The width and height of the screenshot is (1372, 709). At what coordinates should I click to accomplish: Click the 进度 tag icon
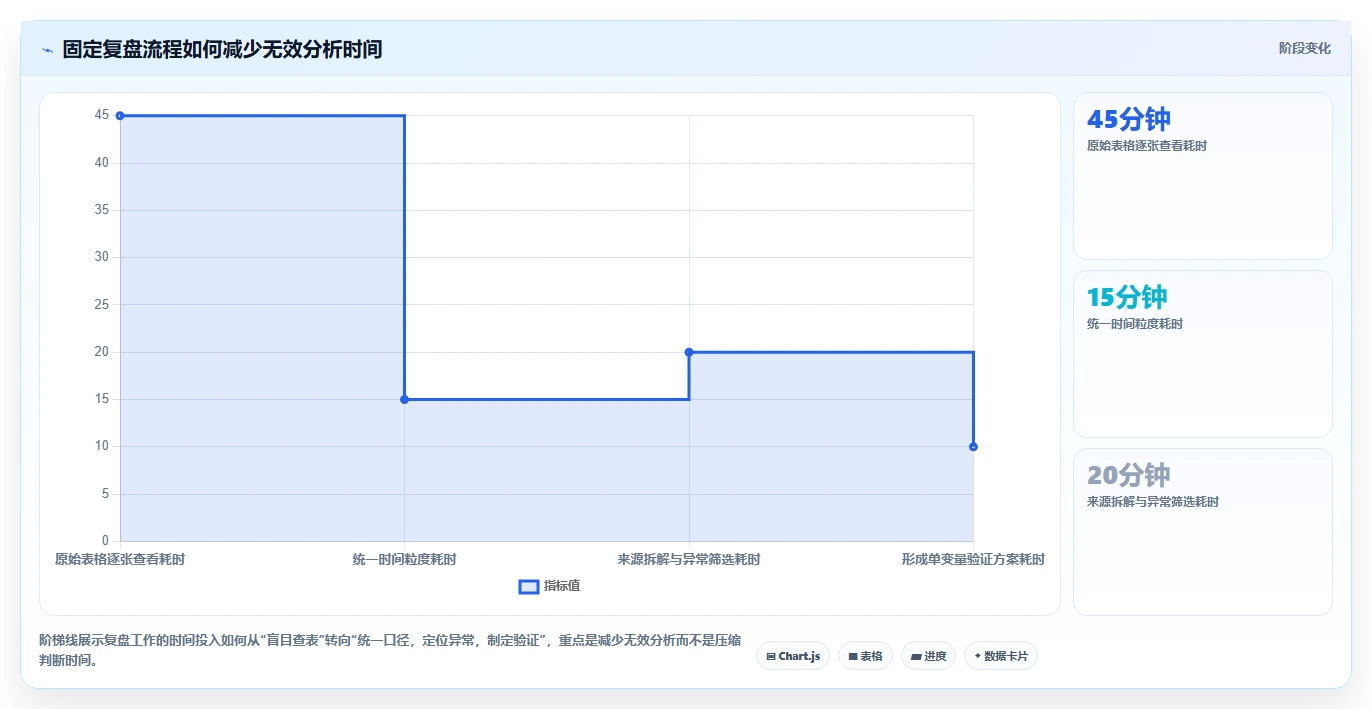tap(916, 657)
